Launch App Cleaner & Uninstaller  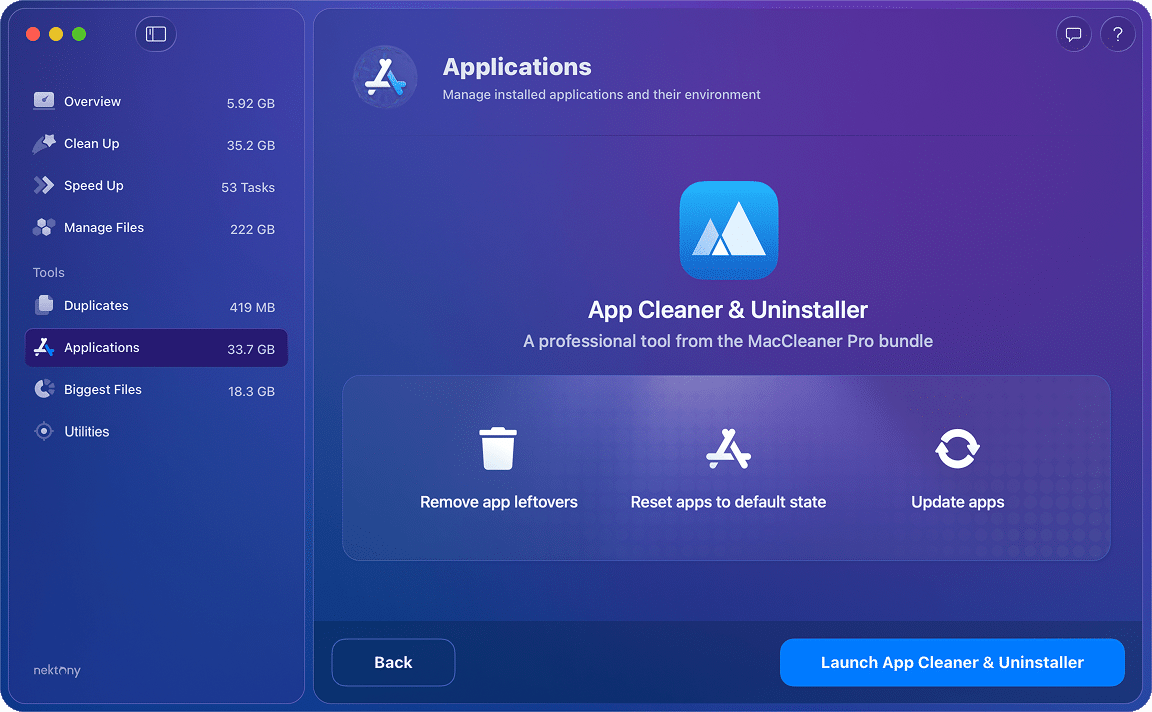(x=951, y=662)
